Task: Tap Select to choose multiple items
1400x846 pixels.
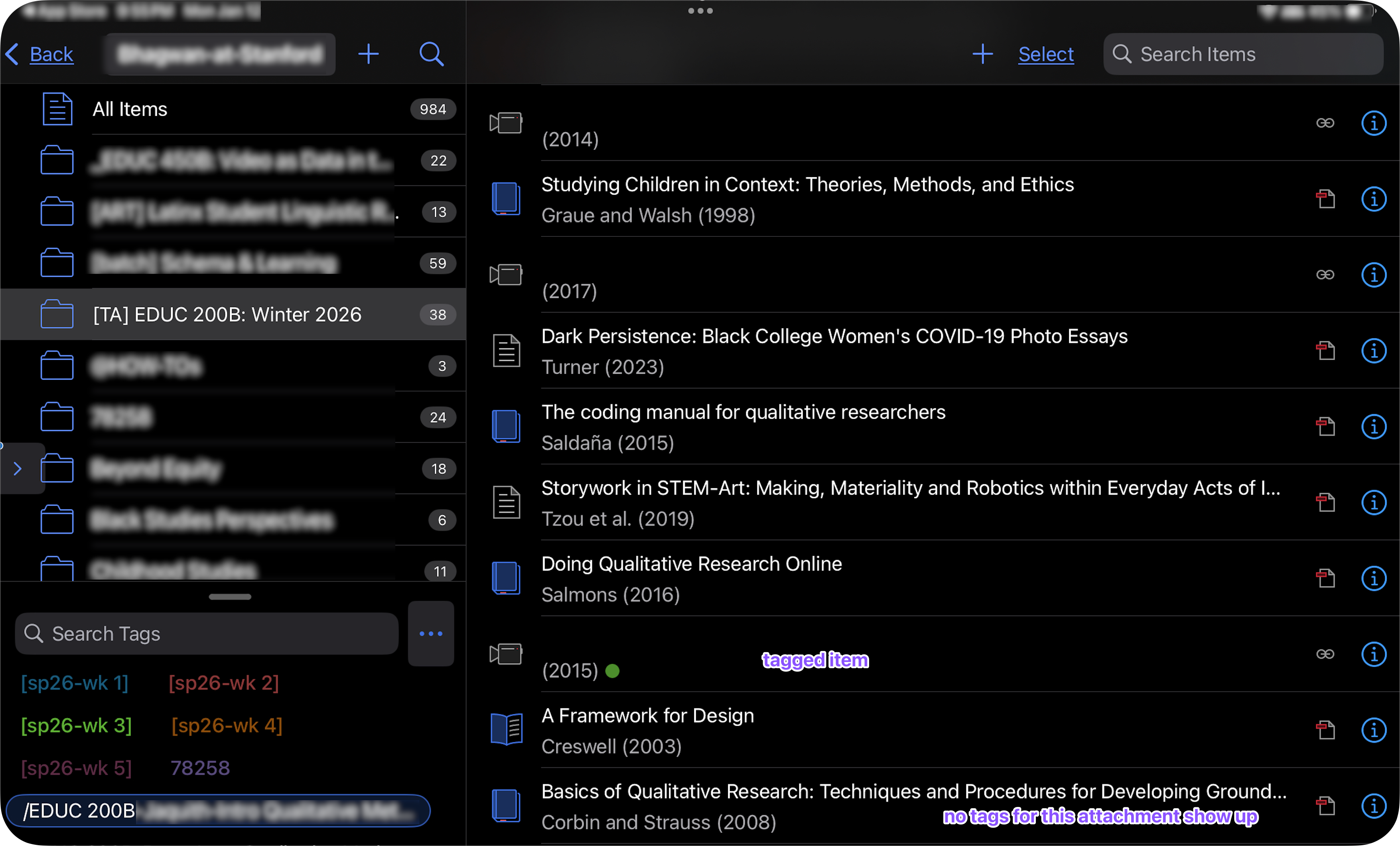Action: point(1045,54)
